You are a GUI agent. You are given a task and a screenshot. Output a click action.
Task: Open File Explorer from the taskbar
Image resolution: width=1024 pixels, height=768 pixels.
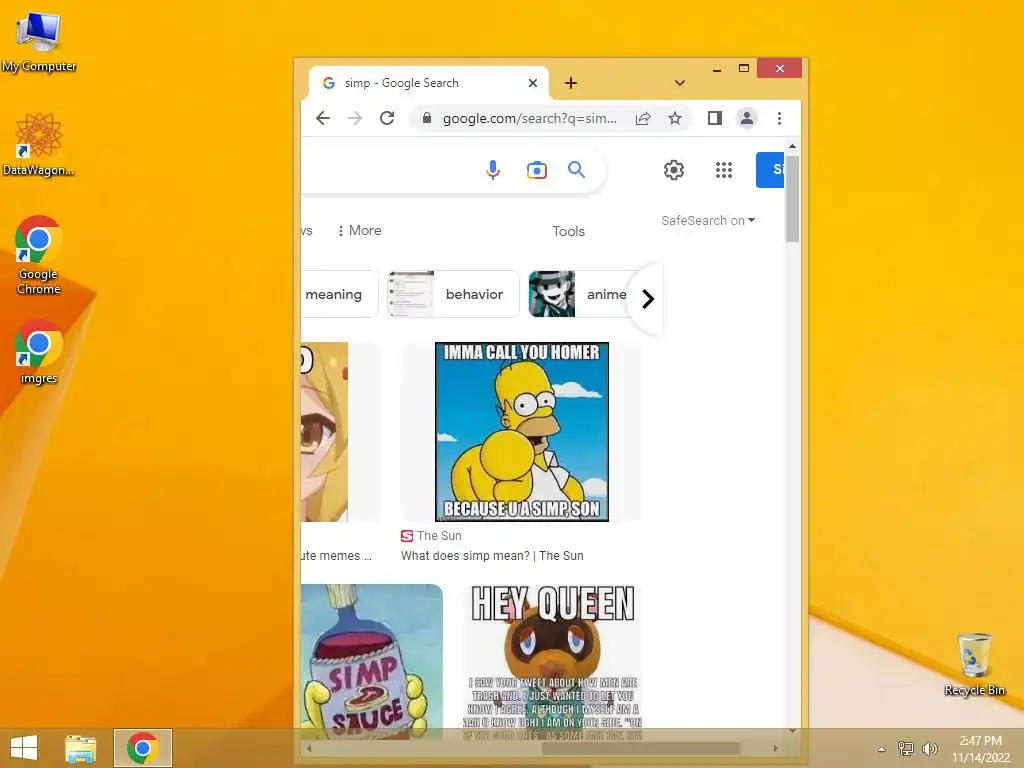(x=80, y=748)
